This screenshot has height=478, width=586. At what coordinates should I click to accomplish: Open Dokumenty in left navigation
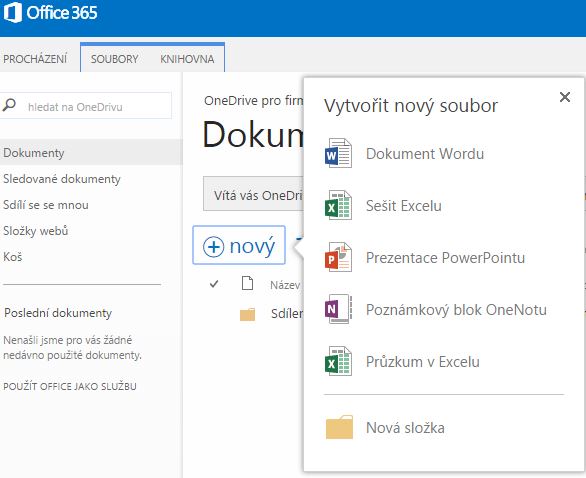(91, 152)
